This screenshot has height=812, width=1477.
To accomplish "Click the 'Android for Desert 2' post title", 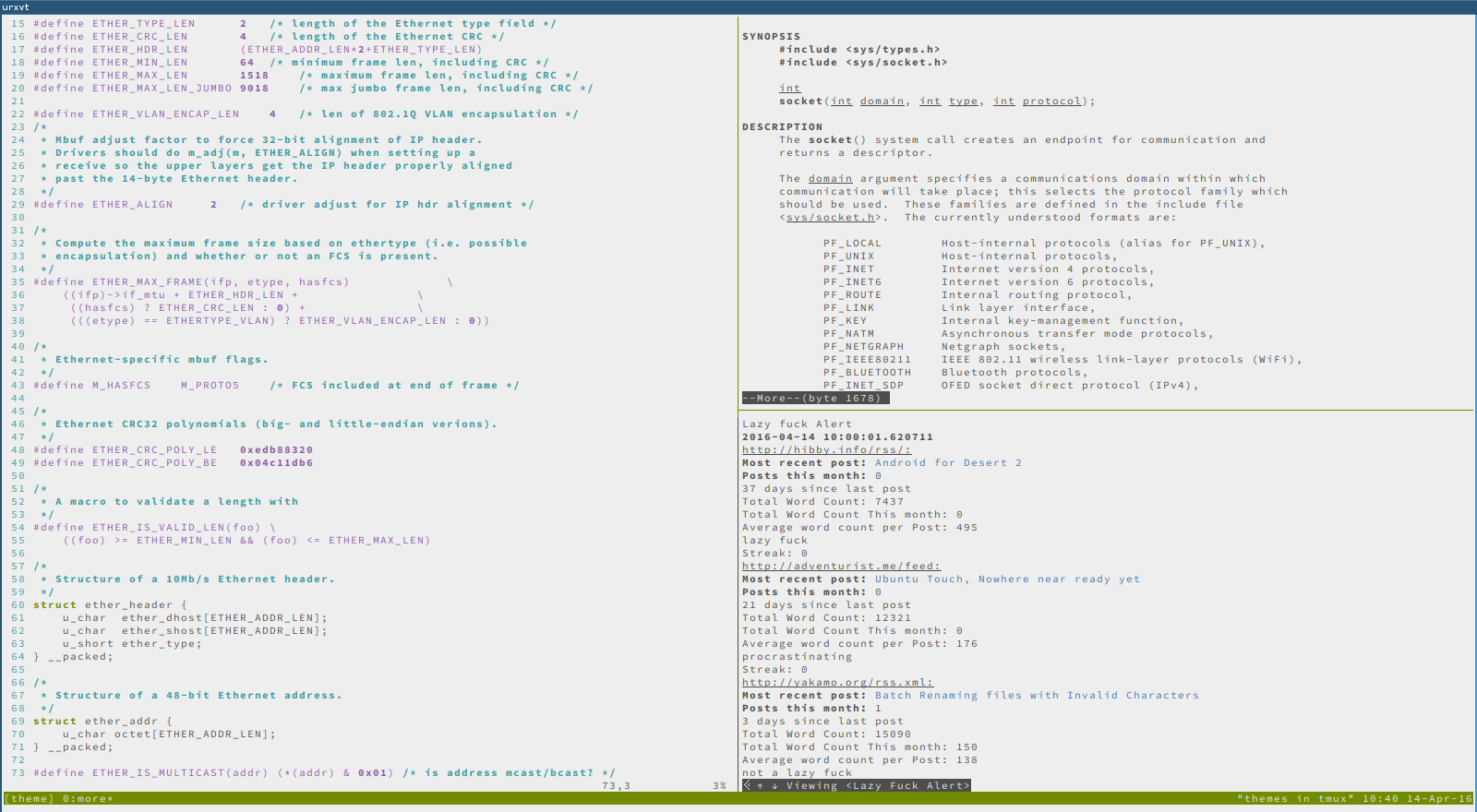I will (x=948, y=463).
